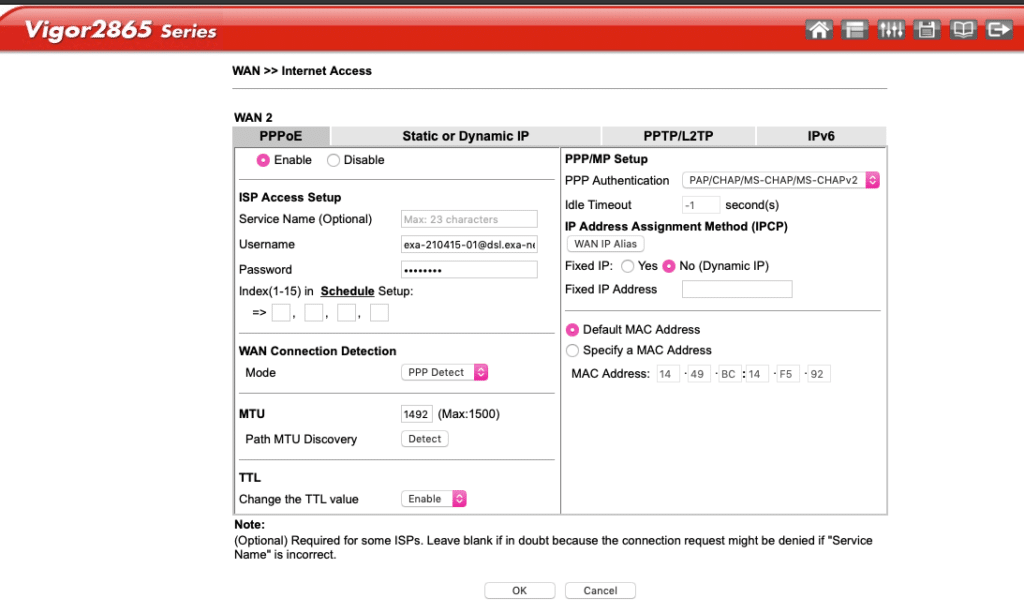Click the Service Name input field
Image resolution: width=1024 pixels, height=613 pixels.
469,219
